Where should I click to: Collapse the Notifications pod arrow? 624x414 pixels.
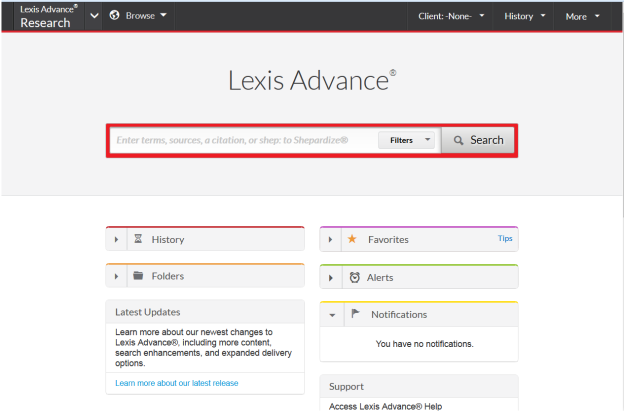click(x=332, y=315)
